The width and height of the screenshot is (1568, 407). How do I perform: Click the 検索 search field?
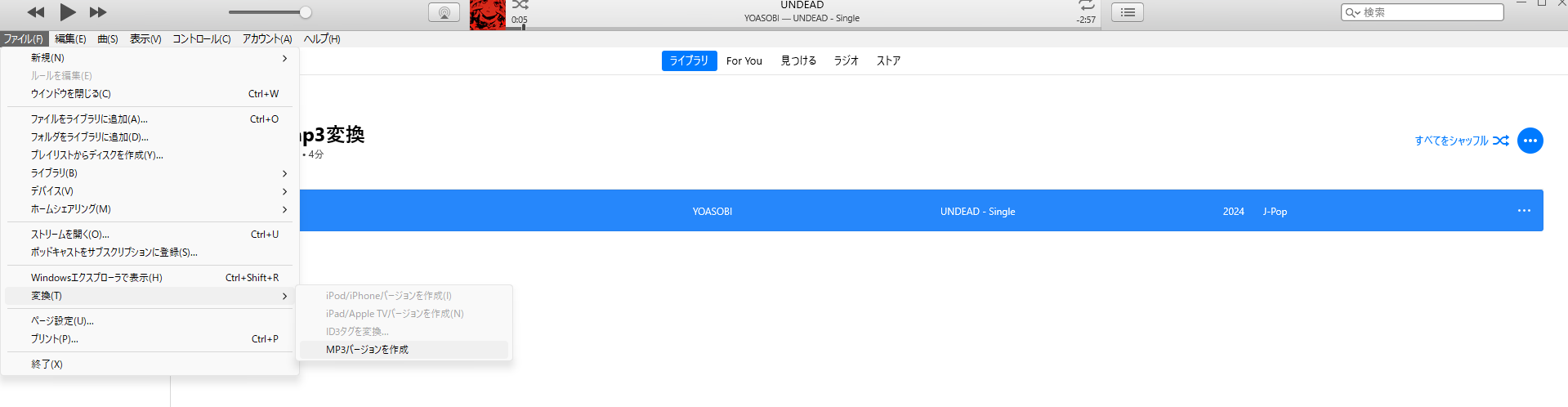pyautogui.click(x=1423, y=12)
